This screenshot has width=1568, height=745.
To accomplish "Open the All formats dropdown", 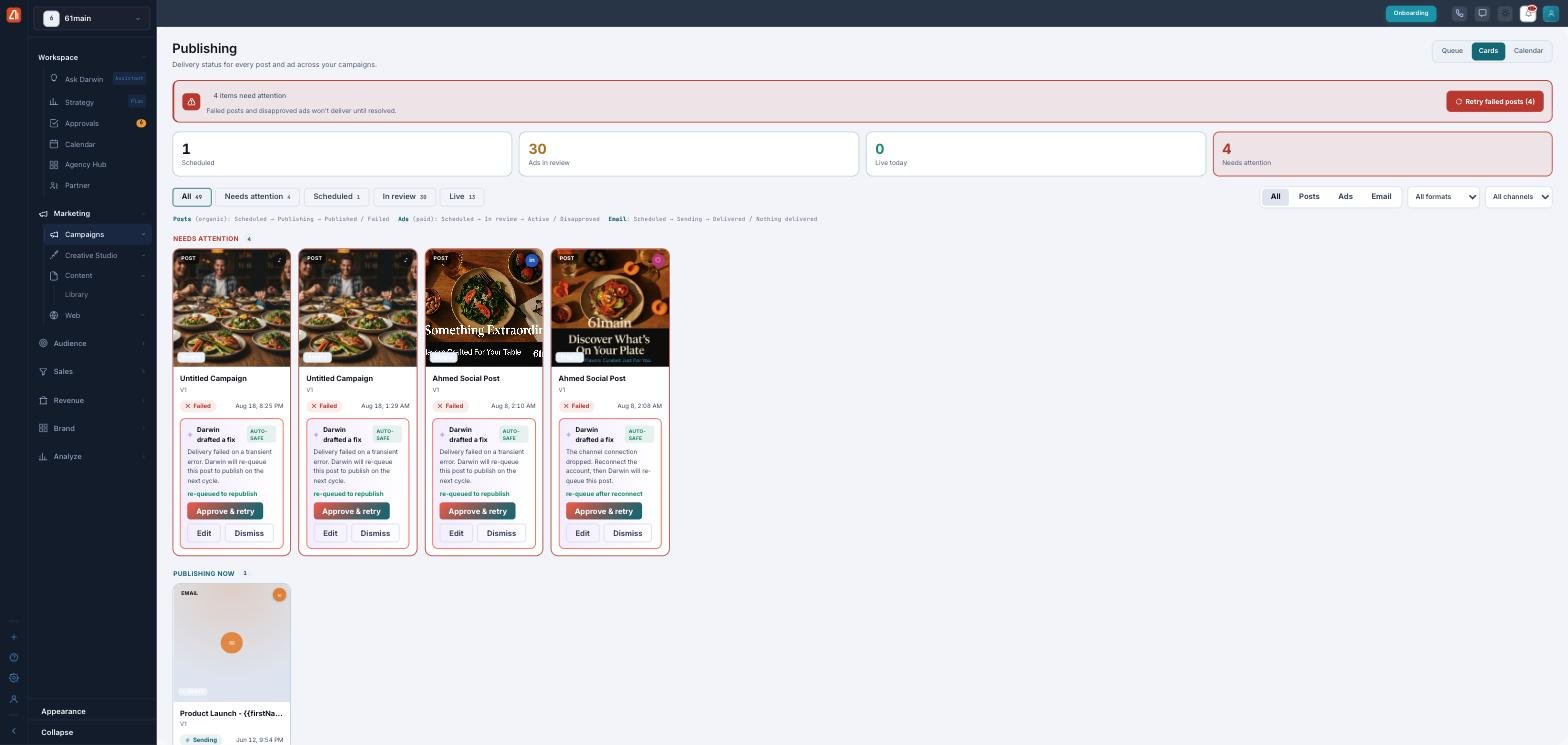I will click(x=1443, y=197).
